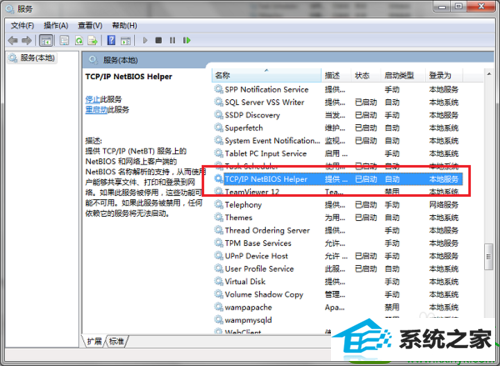
Task: Stop service with the square icon
Action: coord(159,40)
